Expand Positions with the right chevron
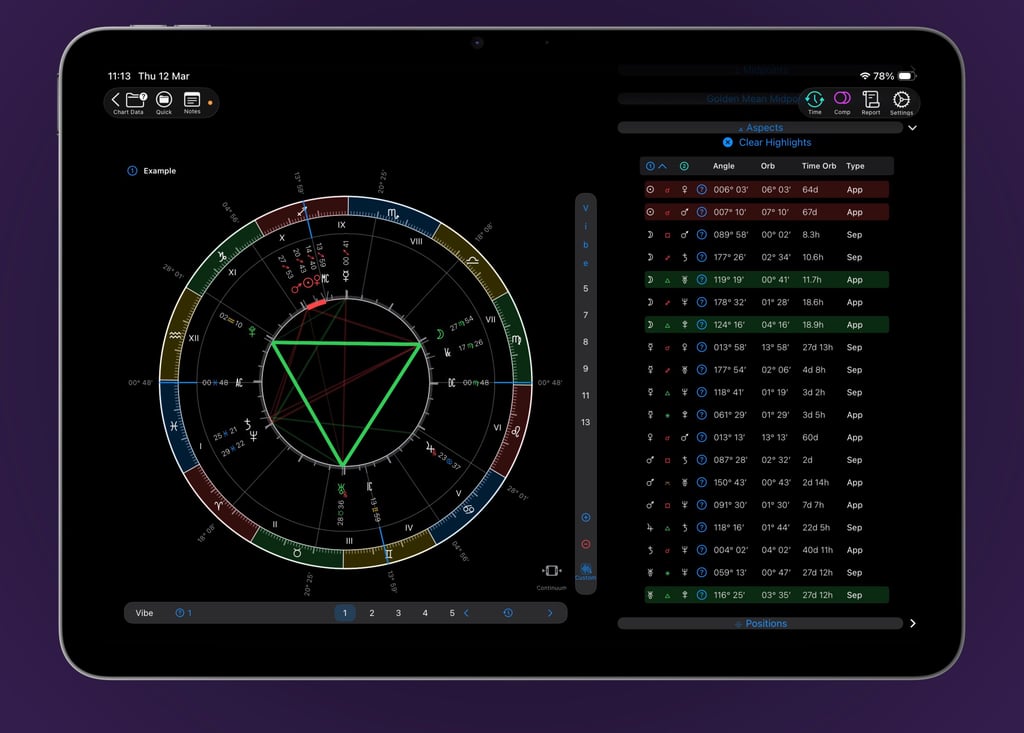1024x733 pixels. (x=912, y=623)
